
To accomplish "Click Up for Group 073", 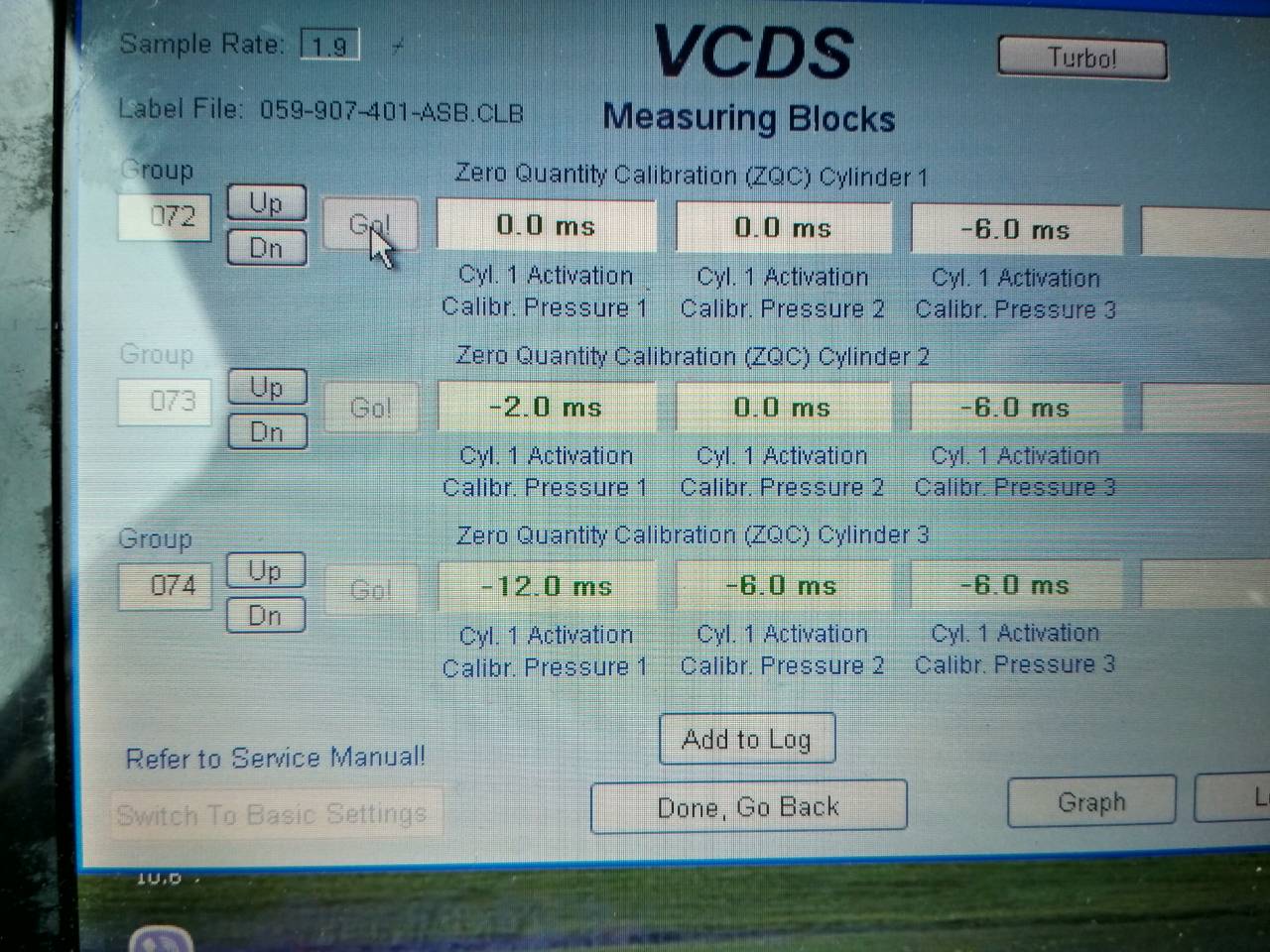I will 266,387.
